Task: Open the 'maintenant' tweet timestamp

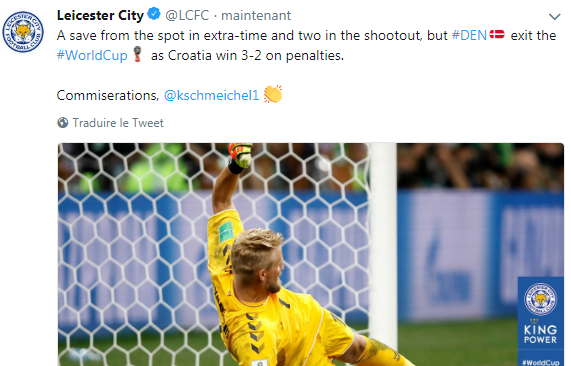Action: 256,15
